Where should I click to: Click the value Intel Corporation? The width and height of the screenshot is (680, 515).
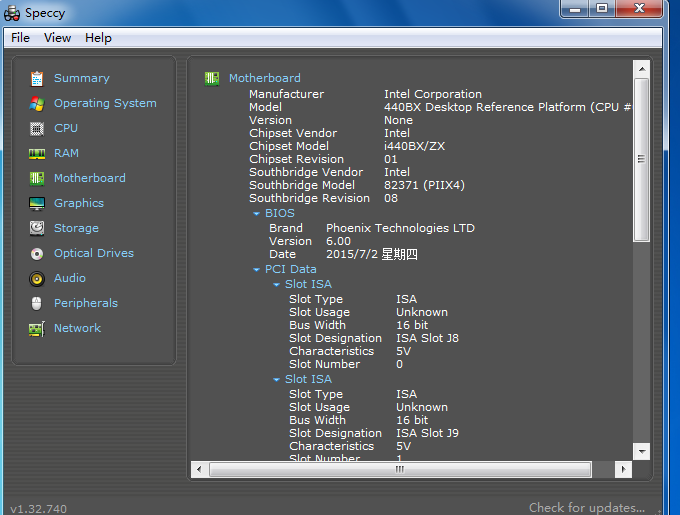(x=433, y=94)
